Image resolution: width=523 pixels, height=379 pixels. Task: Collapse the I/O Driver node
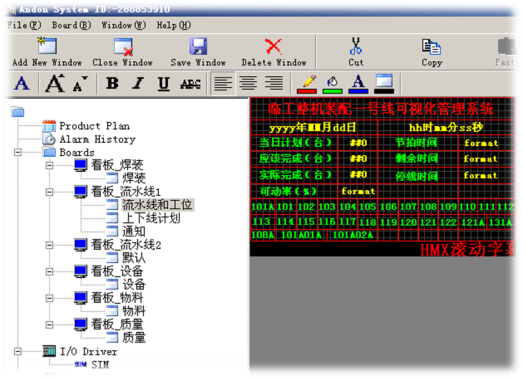coord(18,351)
